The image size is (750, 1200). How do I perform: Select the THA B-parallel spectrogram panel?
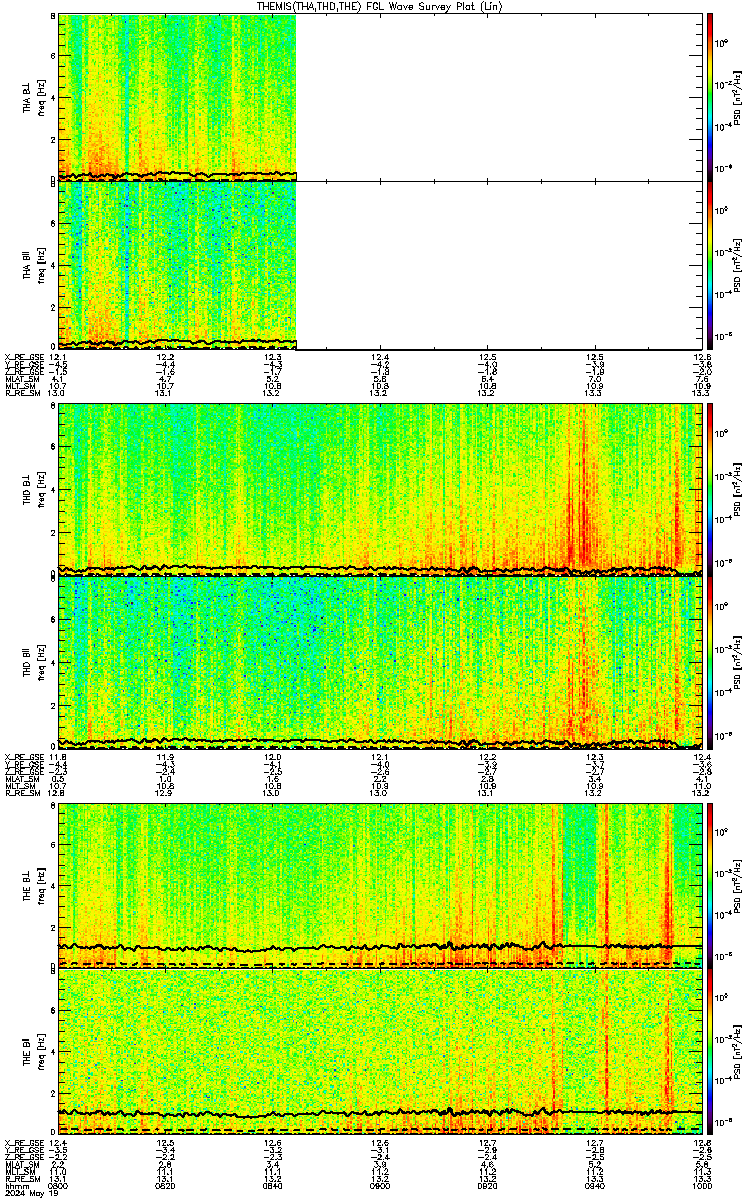point(380,264)
